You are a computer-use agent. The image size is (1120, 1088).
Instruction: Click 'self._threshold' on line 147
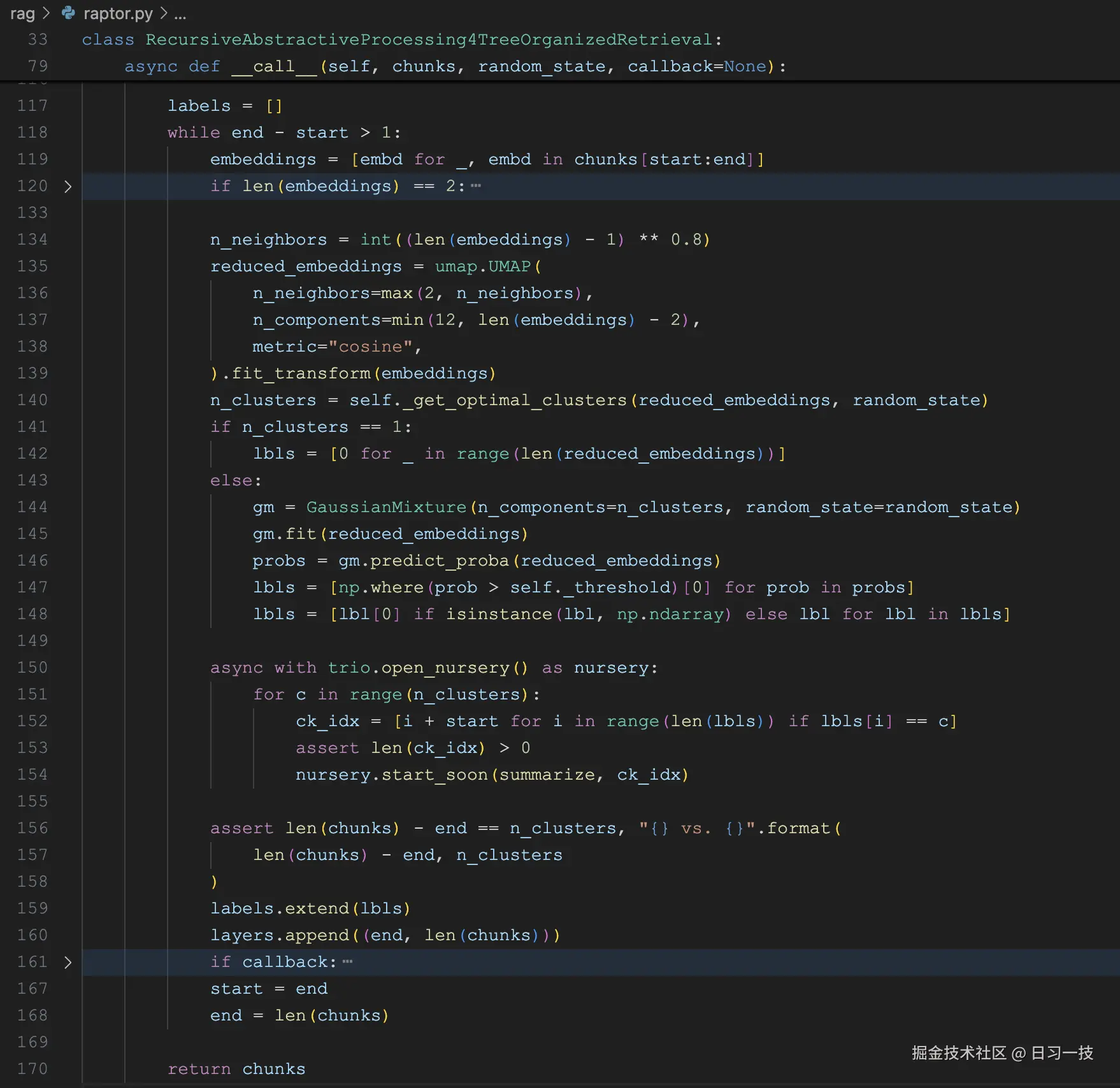tap(591, 587)
